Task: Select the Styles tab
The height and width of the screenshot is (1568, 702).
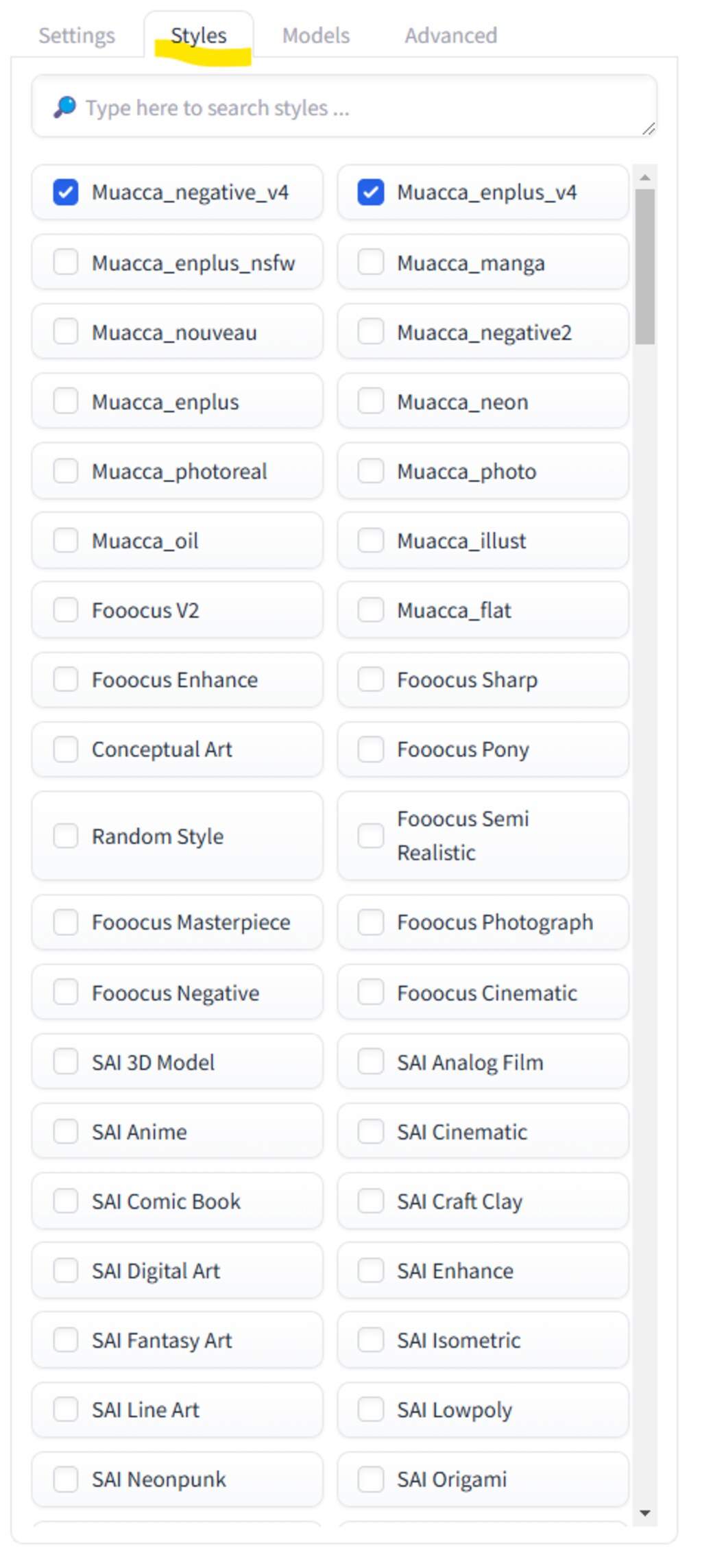Action: pyautogui.click(x=199, y=36)
